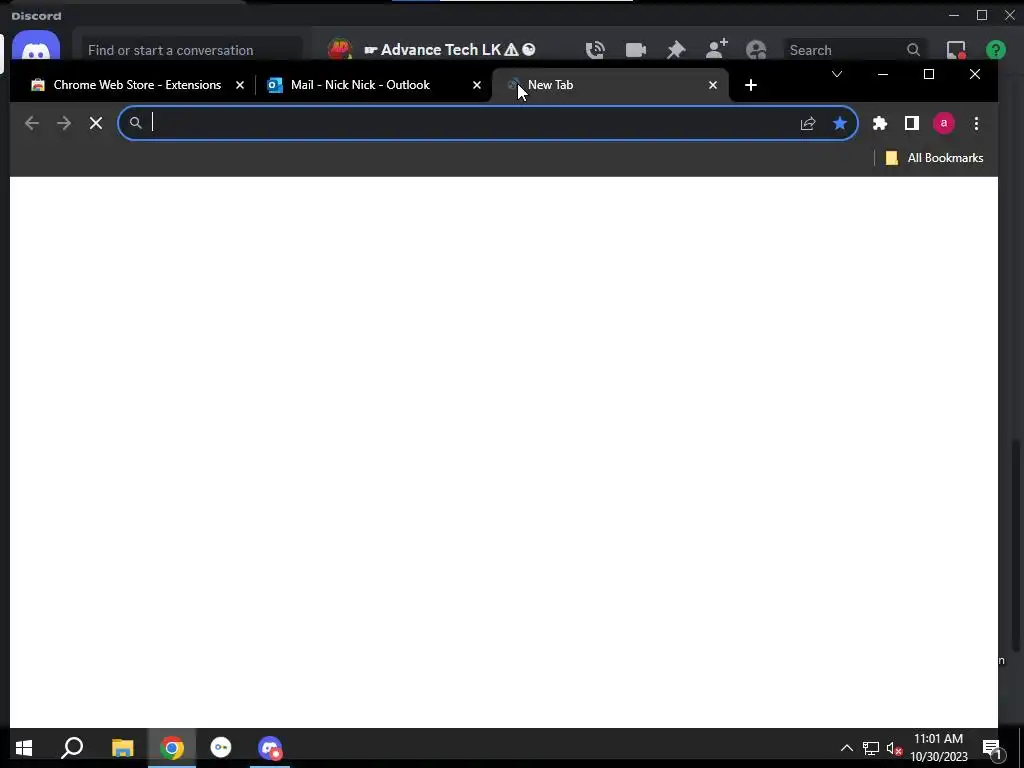
Task: Open Discord help
Action: coord(996,50)
